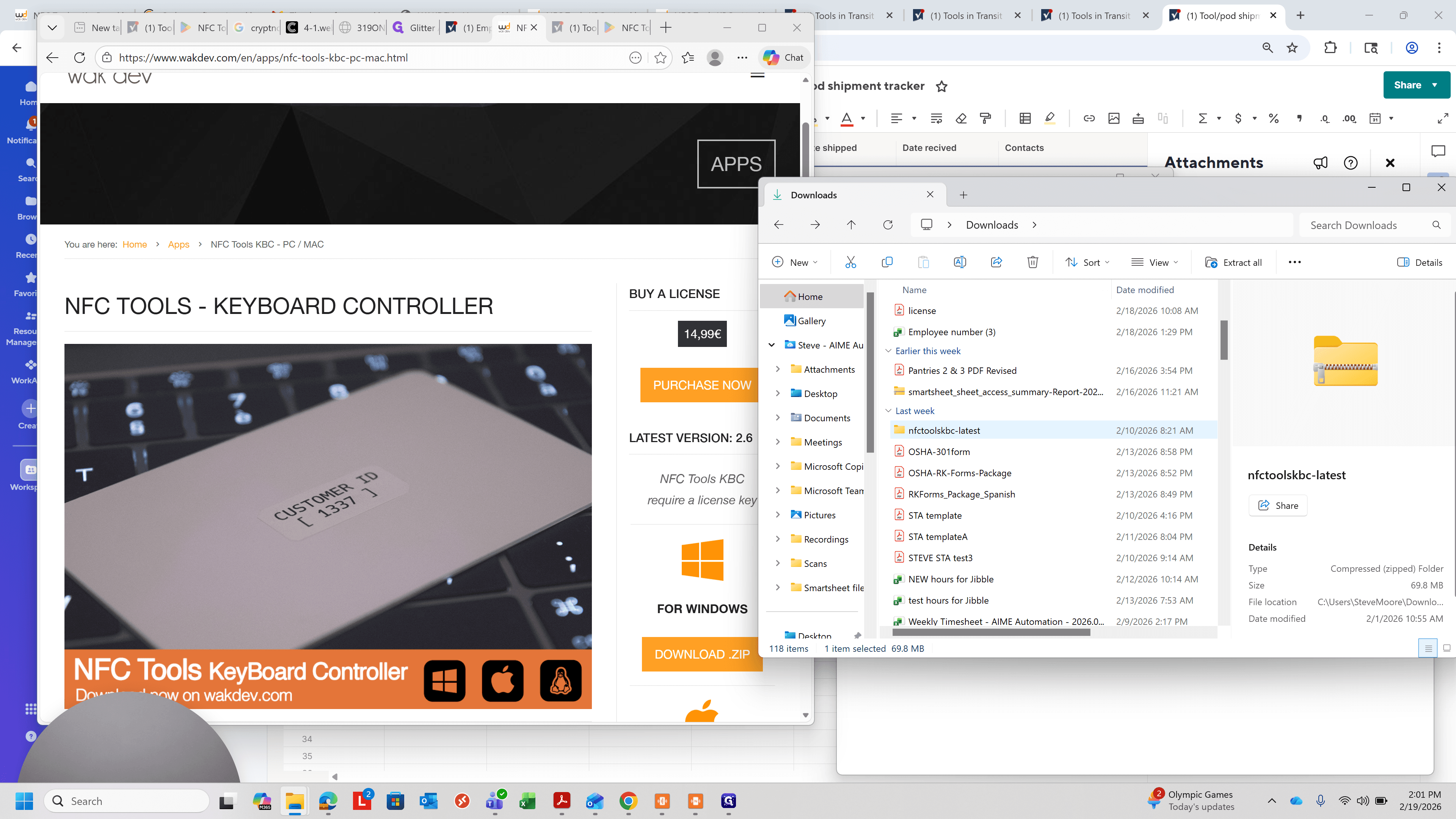Click Edge add to favorites star icon
1456x819 pixels.
[660, 58]
